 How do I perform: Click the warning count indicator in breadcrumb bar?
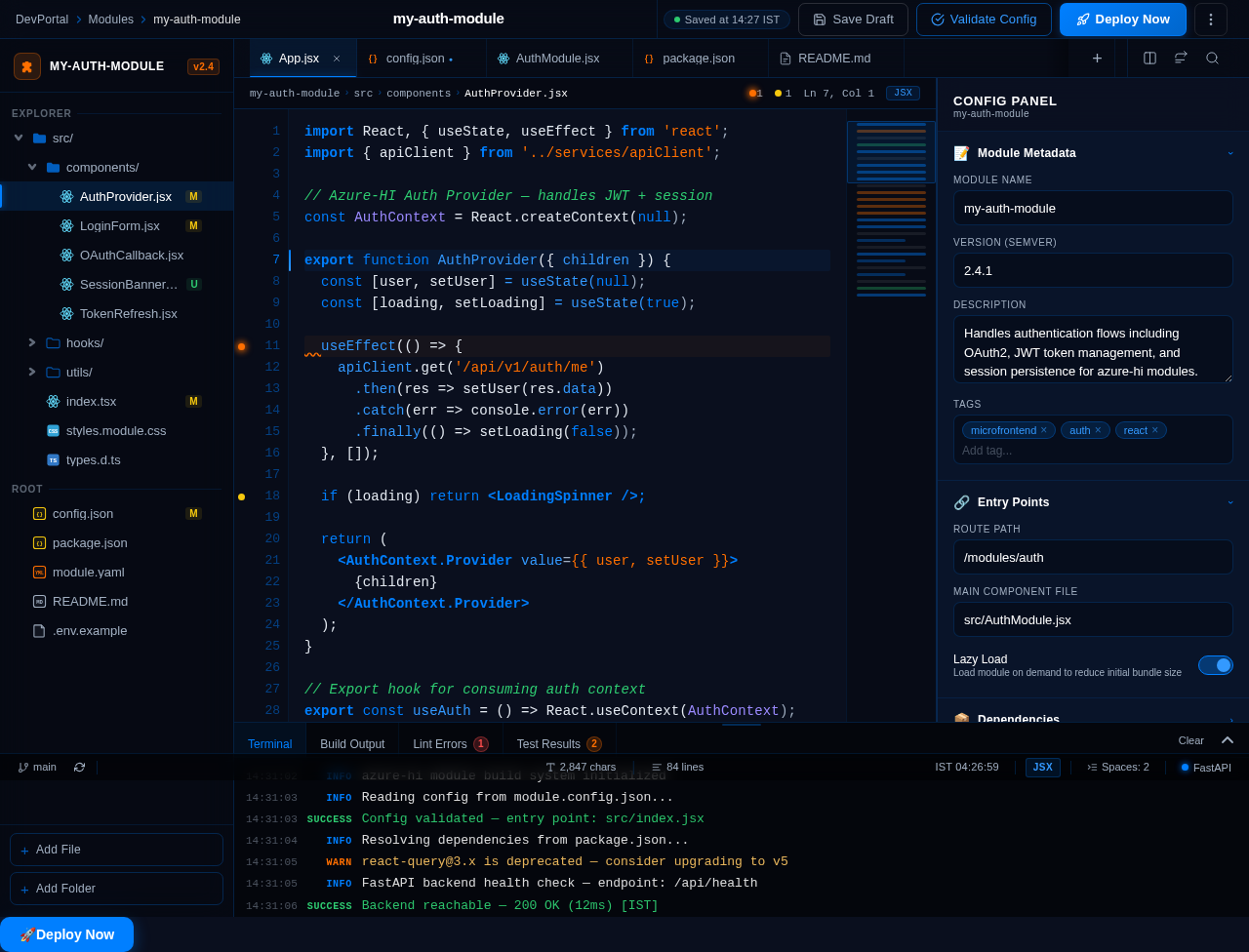784,94
